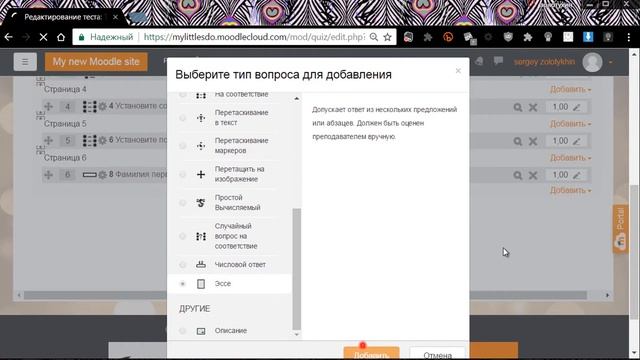This screenshot has height=360, width=640.
Task: Delete question 6 with X icon
Action: point(533,175)
